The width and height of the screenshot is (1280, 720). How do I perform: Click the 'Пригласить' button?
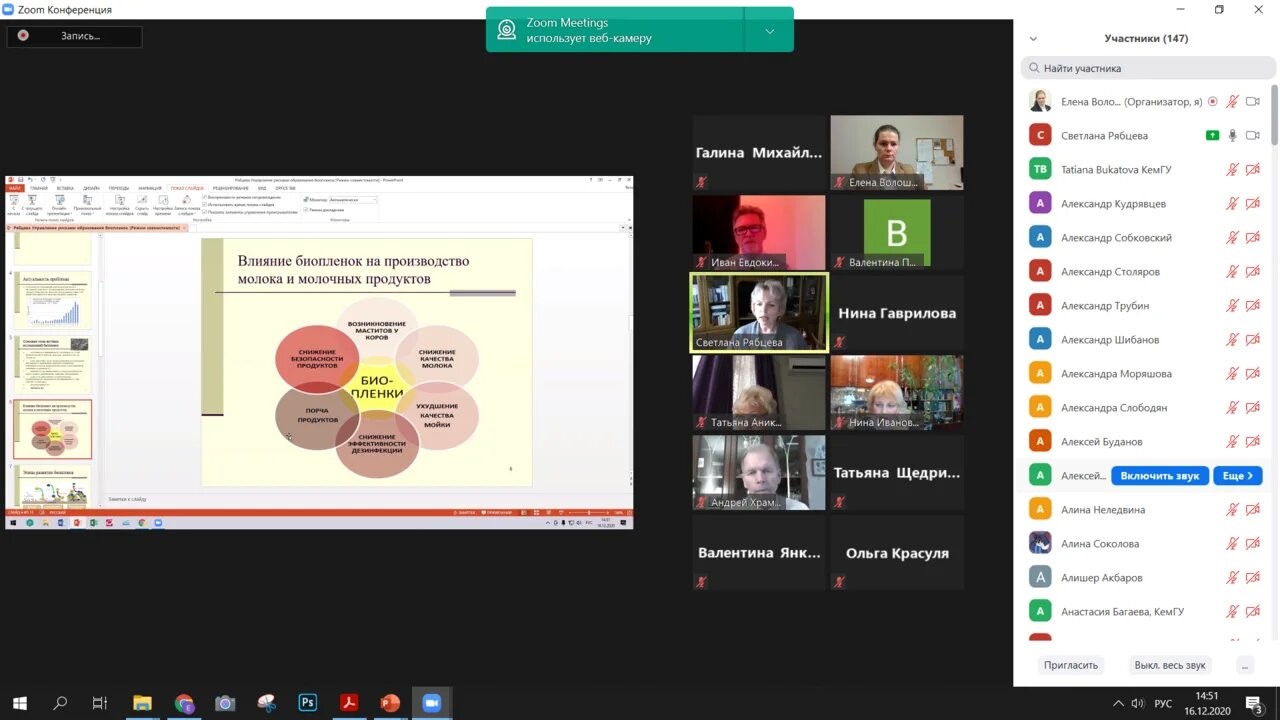1071,665
